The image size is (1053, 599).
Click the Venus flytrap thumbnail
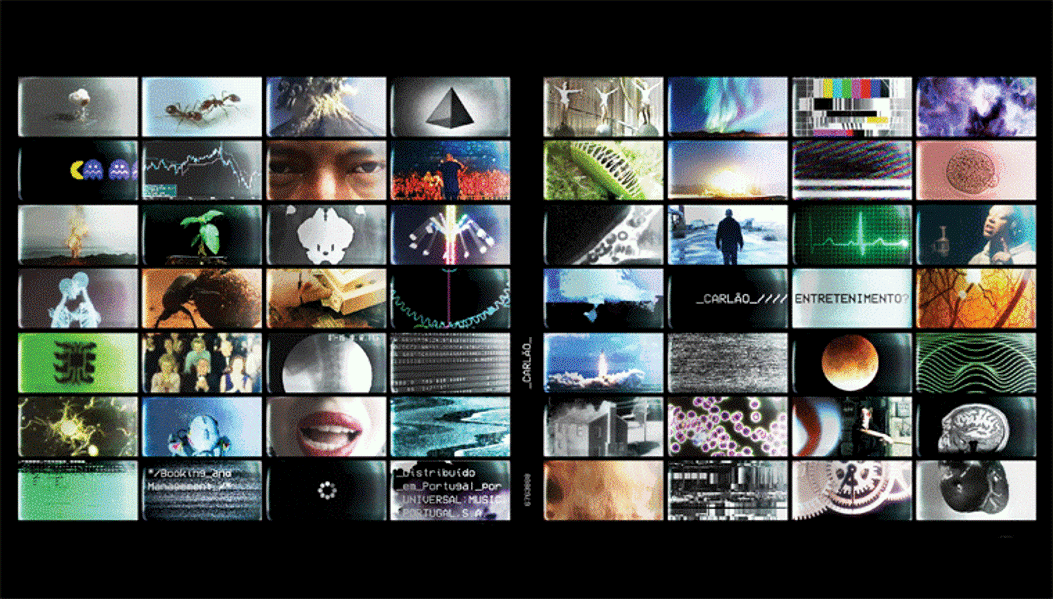coord(603,170)
